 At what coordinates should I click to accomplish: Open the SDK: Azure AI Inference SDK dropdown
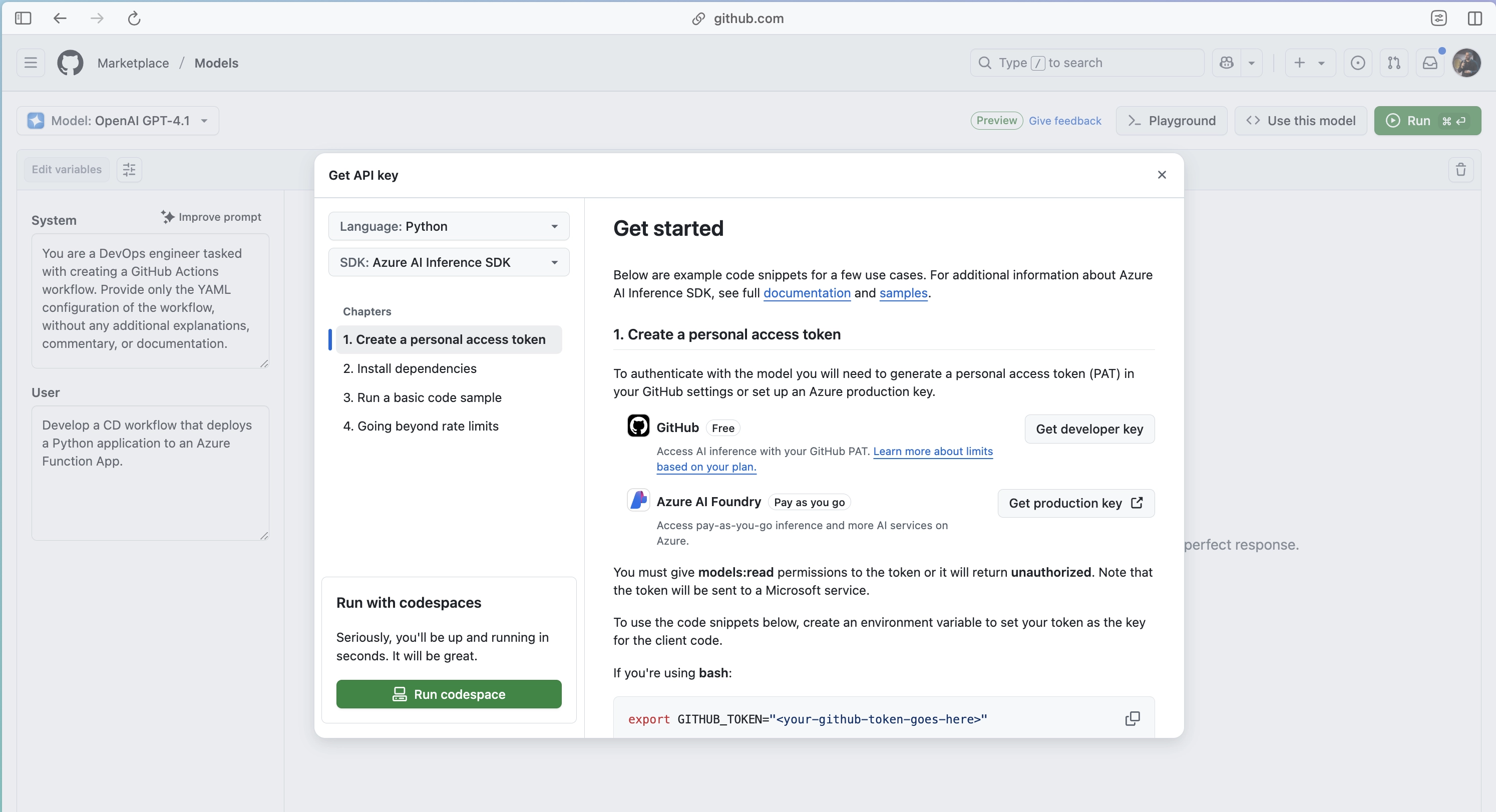[448, 262]
